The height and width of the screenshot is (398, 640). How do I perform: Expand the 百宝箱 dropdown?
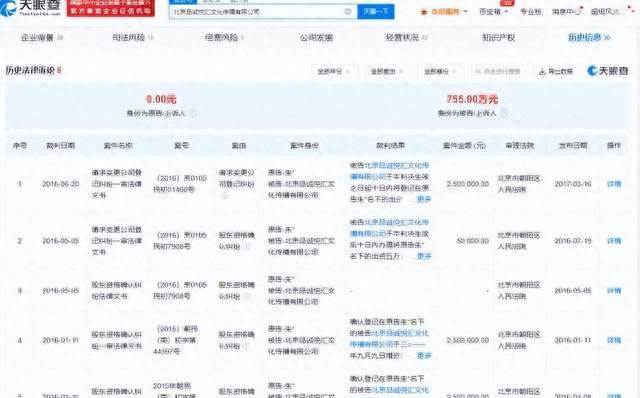pos(493,12)
